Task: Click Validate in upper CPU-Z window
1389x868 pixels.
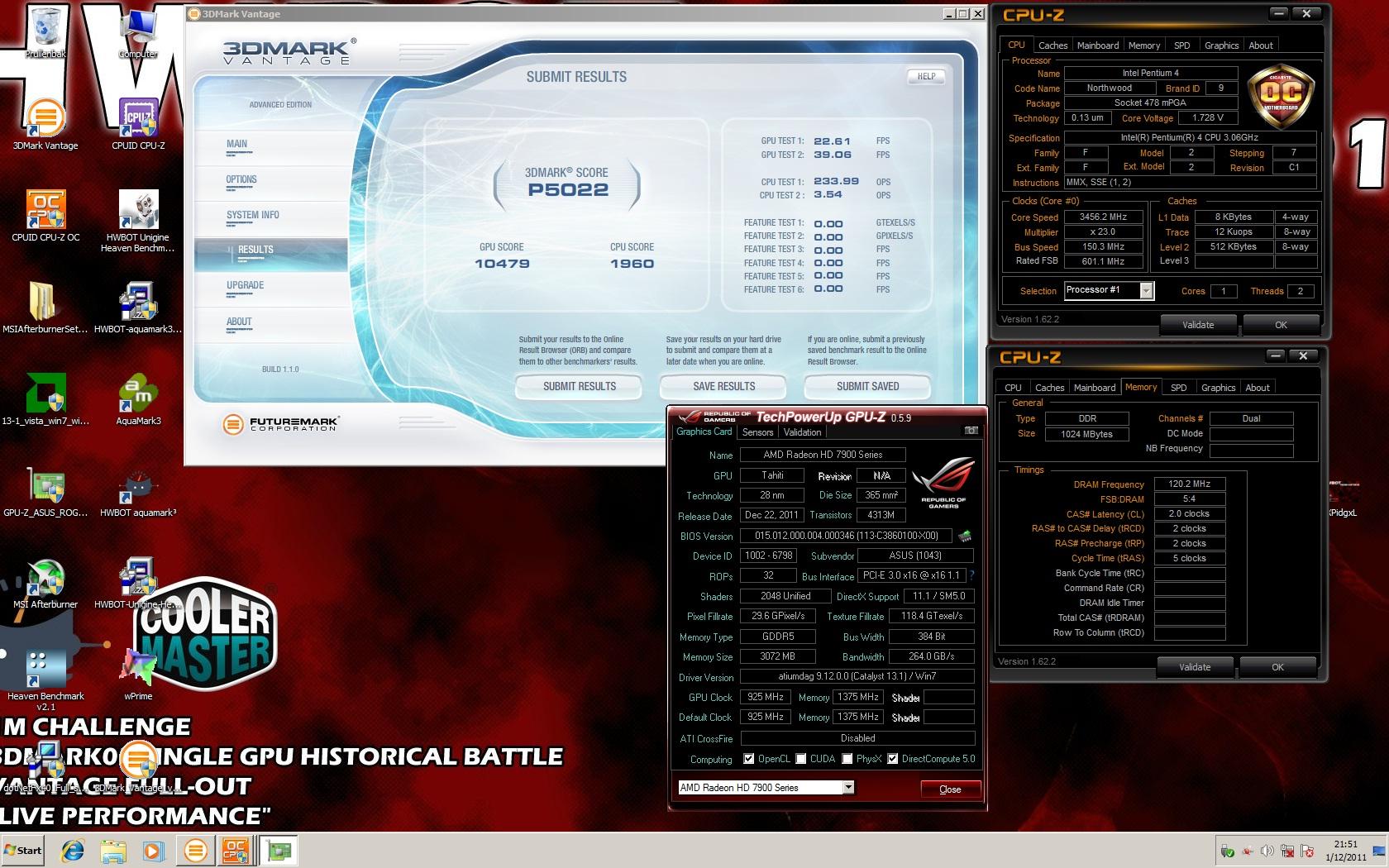Action: click(1198, 325)
